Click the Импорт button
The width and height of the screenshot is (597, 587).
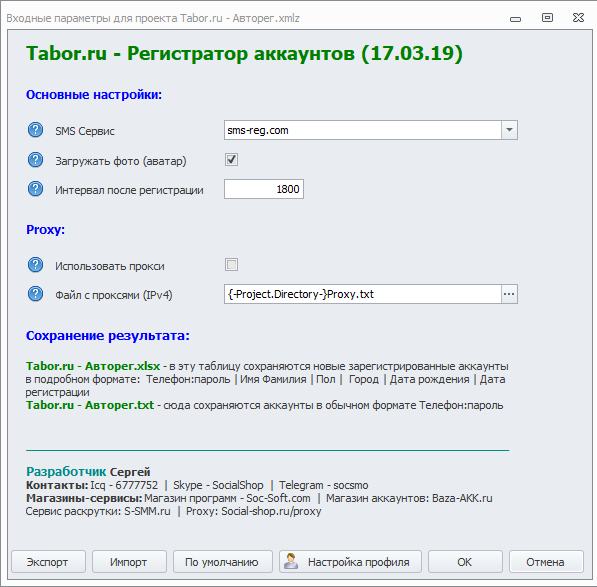pyautogui.click(x=129, y=561)
